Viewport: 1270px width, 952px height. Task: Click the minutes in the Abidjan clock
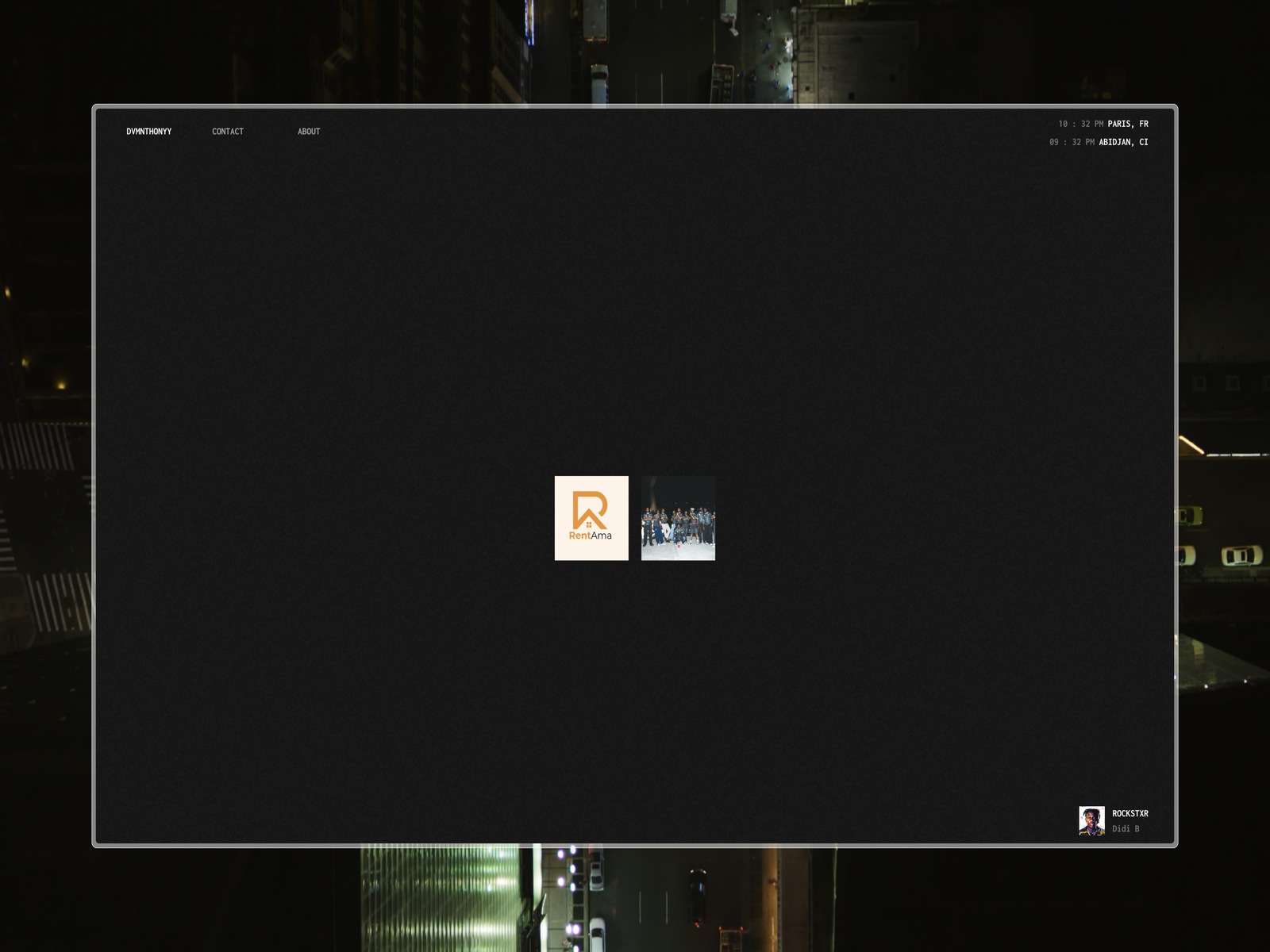[1076, 142]
